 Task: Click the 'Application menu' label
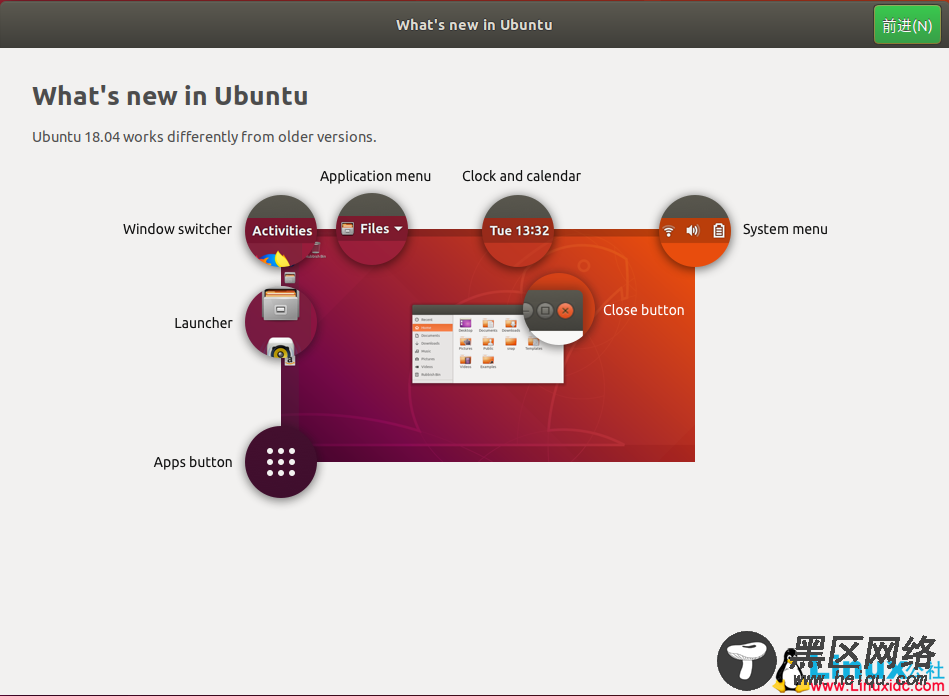(x=375, y=176)
